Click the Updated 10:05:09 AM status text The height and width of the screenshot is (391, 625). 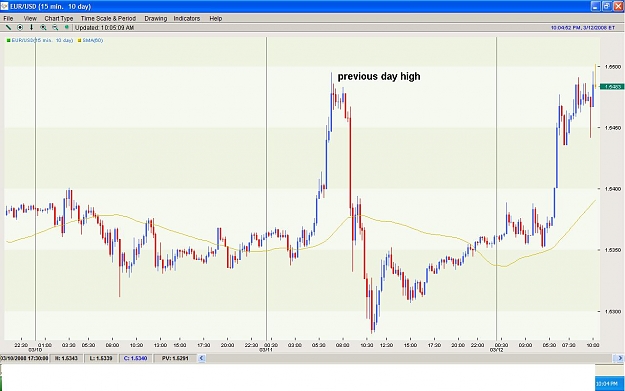click(x=104, y=28)
